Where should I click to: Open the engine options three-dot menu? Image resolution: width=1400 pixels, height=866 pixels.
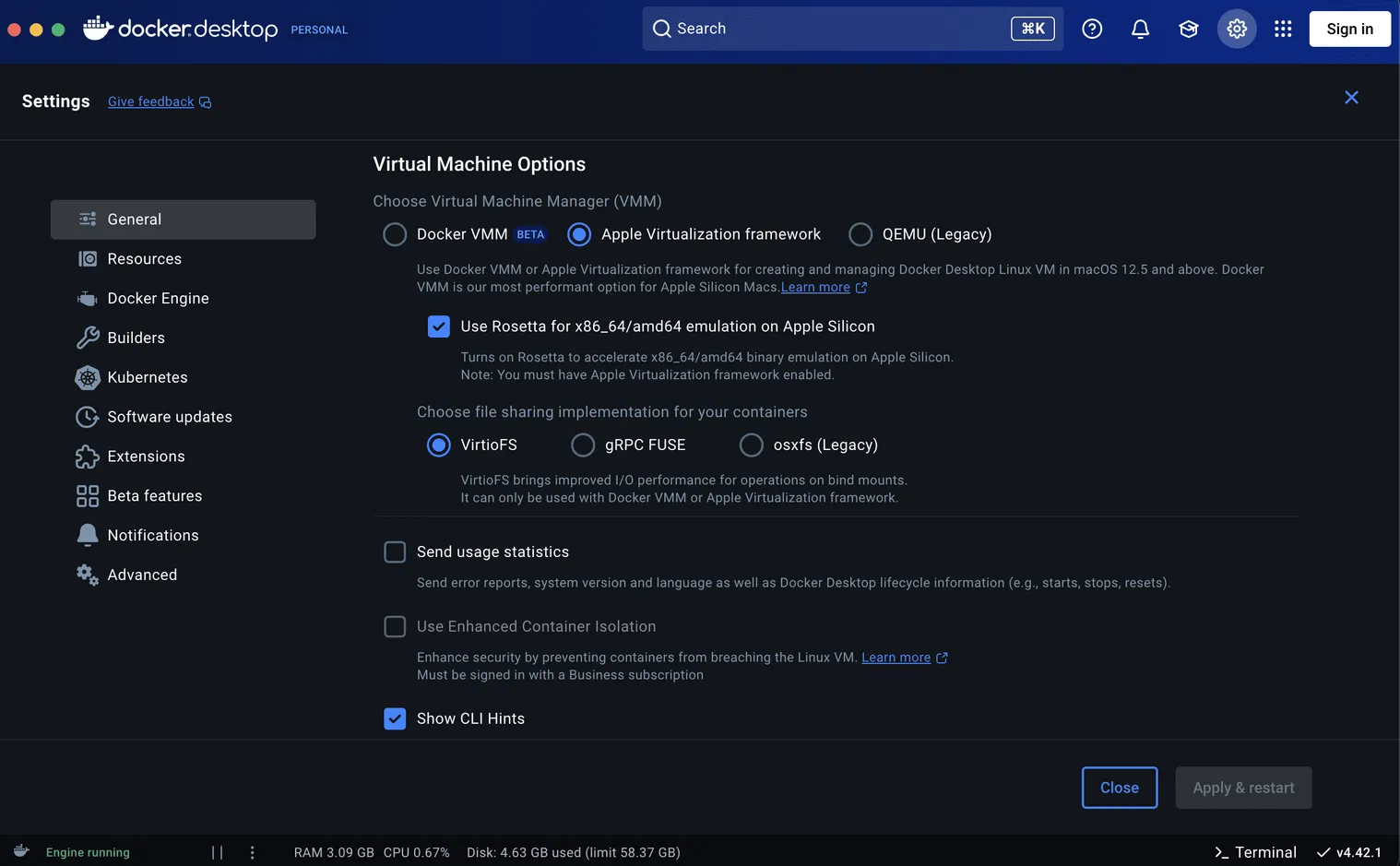coord(252,852)
